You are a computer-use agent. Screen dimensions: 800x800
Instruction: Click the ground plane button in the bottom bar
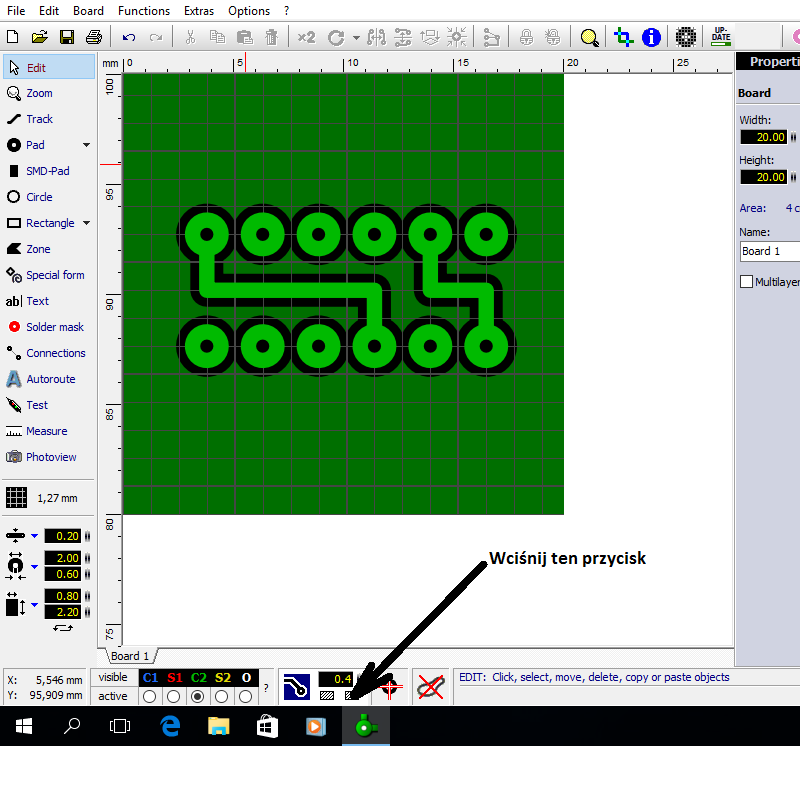(x=296, y=686)
